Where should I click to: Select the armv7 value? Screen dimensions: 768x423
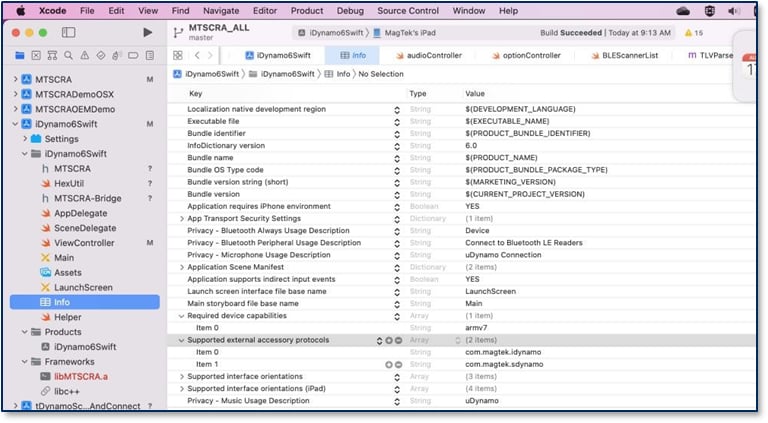pos(476,328)
